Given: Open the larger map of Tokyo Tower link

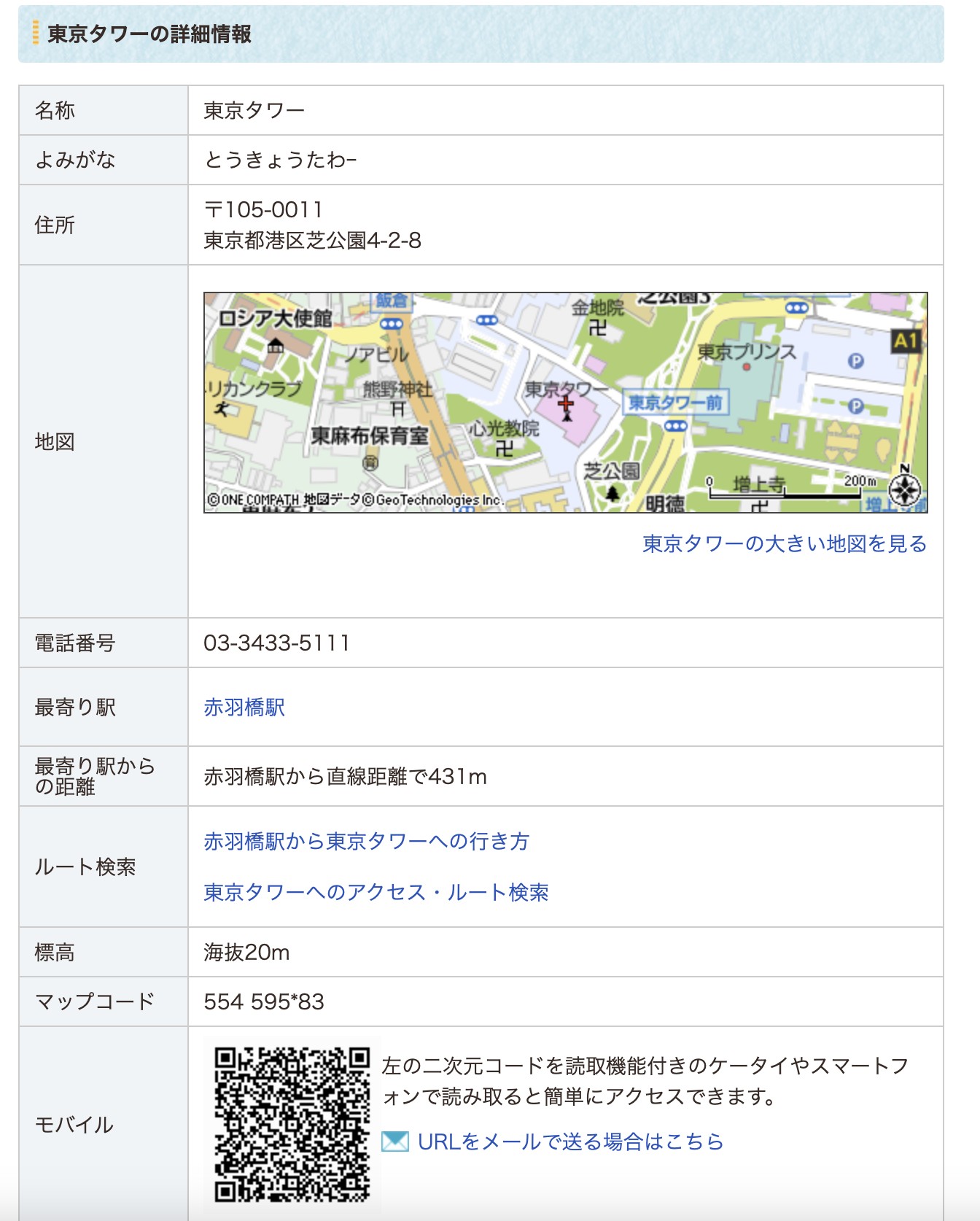Looking at the screenshot, I should [x=784, y=544].
